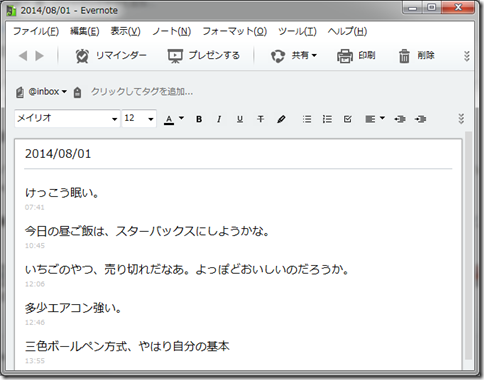Click the line starting いちごのやつ

point(187,269)
